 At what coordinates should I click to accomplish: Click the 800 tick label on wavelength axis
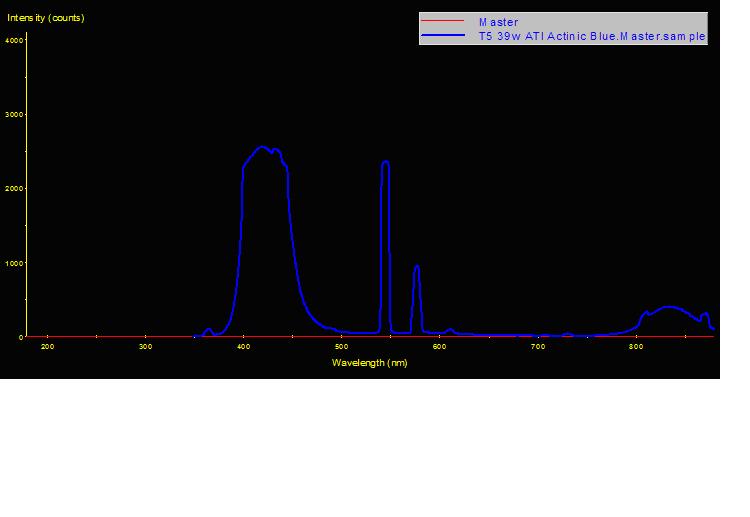tap(635, 347)
